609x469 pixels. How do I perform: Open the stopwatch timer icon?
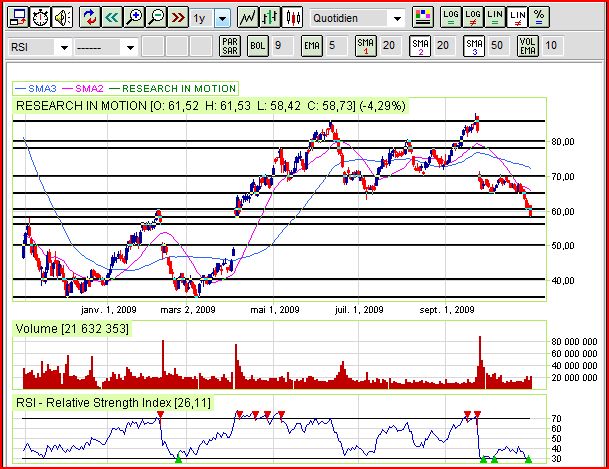(x=40, y=17)
